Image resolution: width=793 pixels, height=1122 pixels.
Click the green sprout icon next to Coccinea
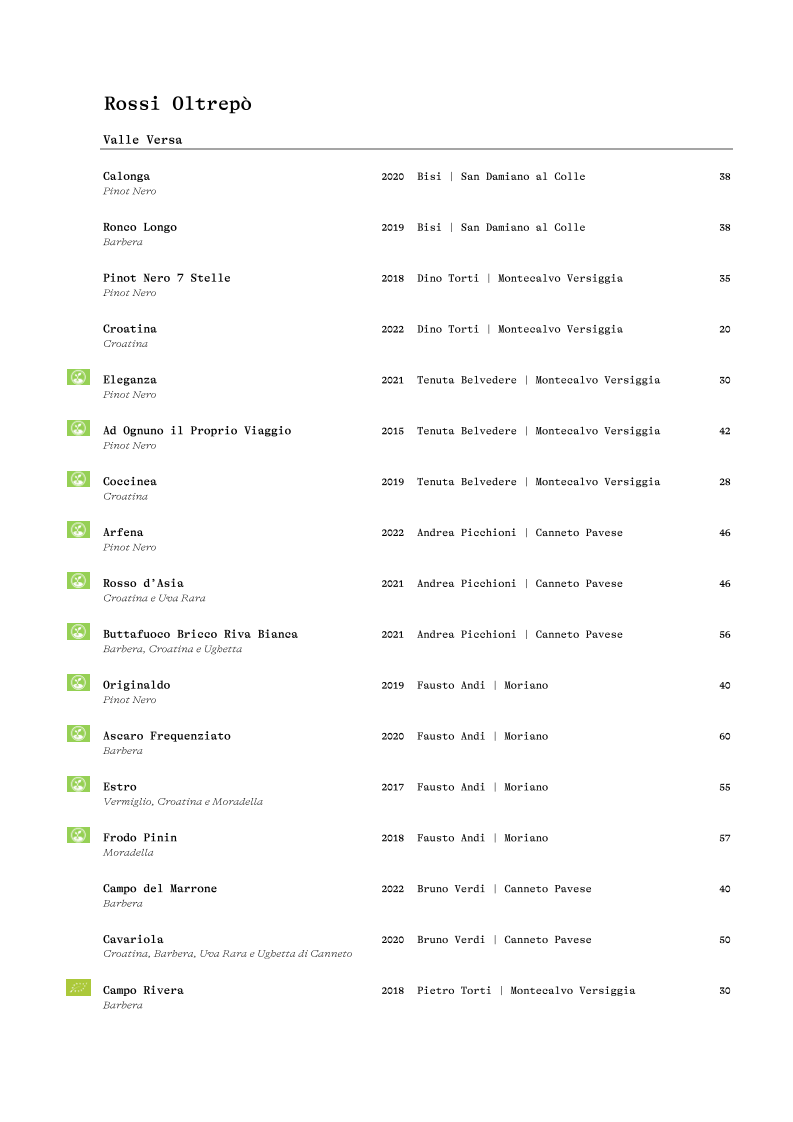click(78, 479)
